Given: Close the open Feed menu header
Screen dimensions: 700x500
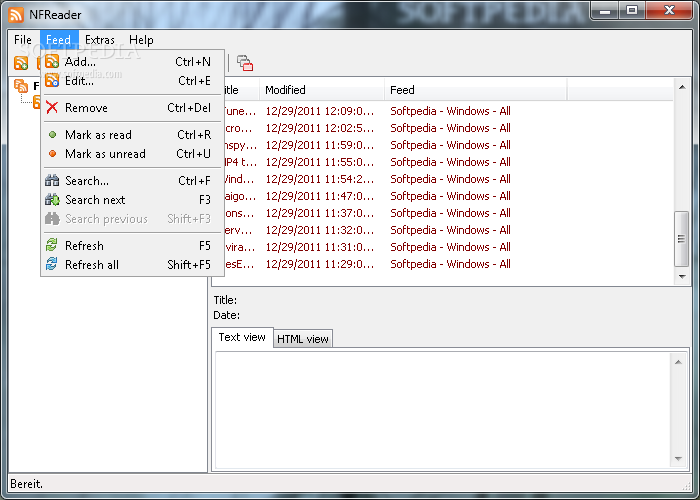Looking at the screenshot, I should (x=59, y=40).
